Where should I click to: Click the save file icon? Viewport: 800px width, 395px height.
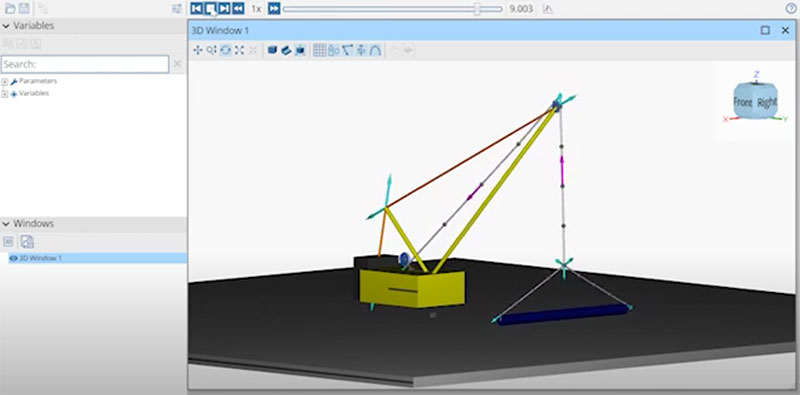[x=24, y=9]
